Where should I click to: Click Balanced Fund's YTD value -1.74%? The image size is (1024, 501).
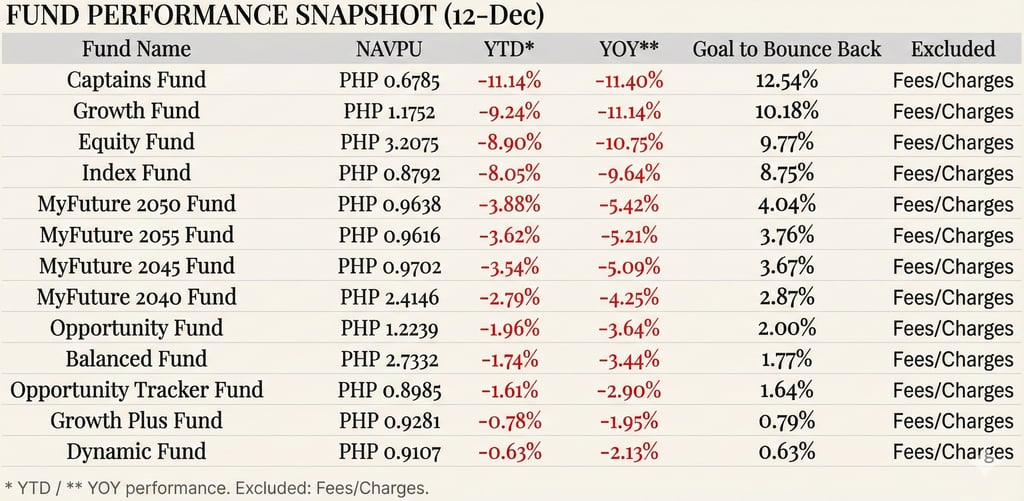pos(511,359)
